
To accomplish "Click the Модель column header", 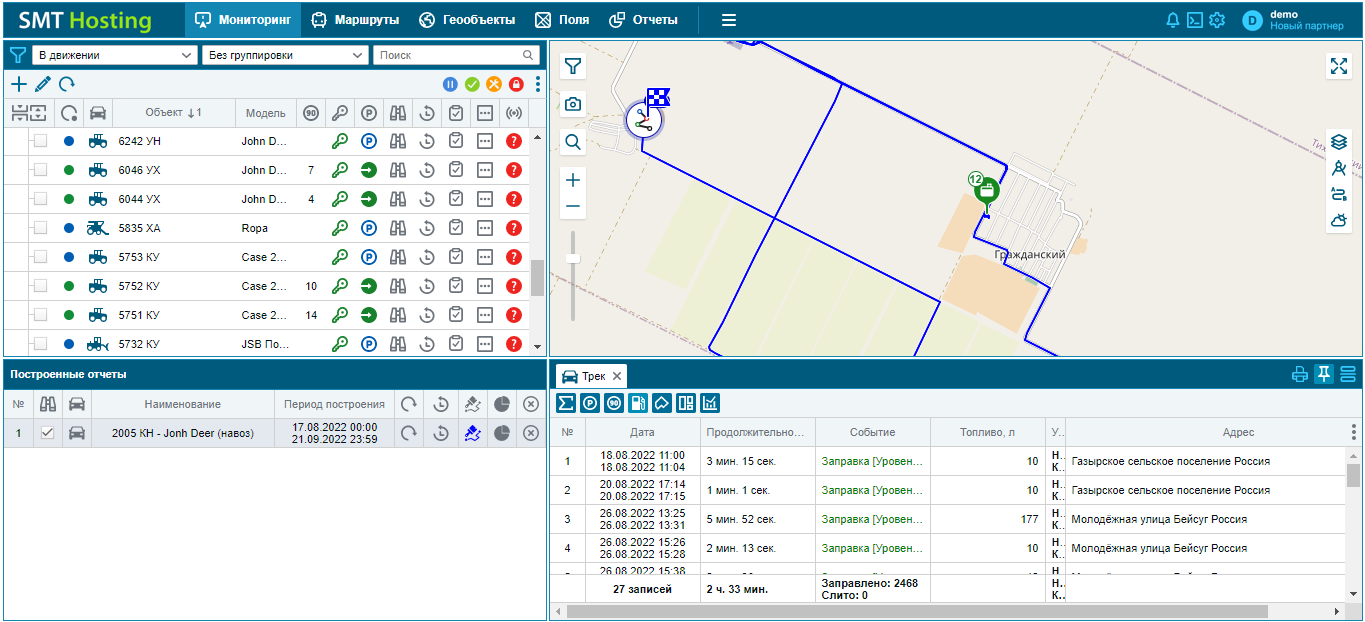I will tap(265, 113).
